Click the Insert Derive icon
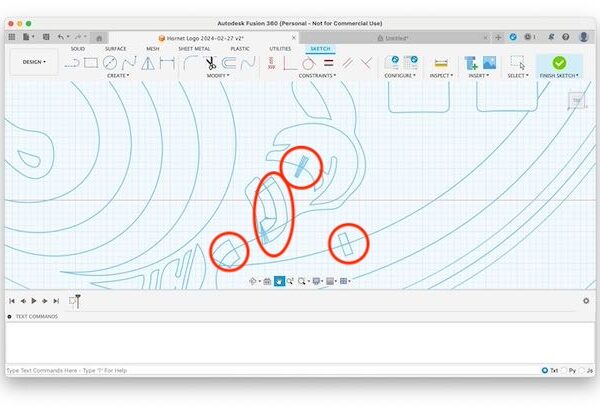This screenshot has width=600, height=410. (x=471, y=63)
